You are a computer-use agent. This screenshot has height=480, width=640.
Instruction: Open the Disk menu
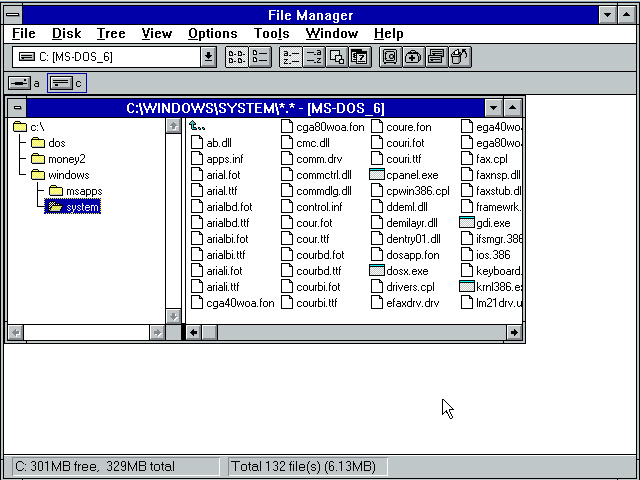click(x=67, y=33)
